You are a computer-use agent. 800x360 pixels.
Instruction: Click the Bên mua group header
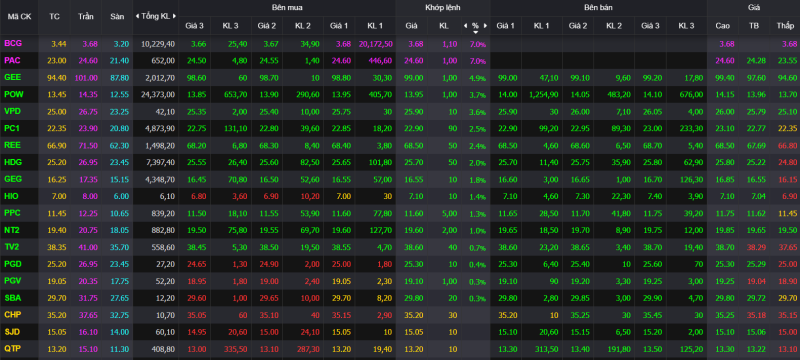[x=287, y=8]
